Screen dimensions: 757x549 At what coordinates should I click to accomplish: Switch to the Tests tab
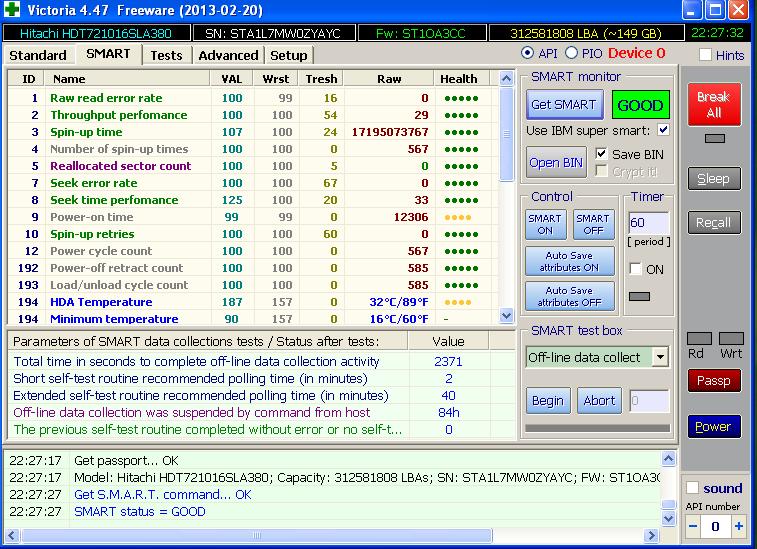(x=166, y=55)
